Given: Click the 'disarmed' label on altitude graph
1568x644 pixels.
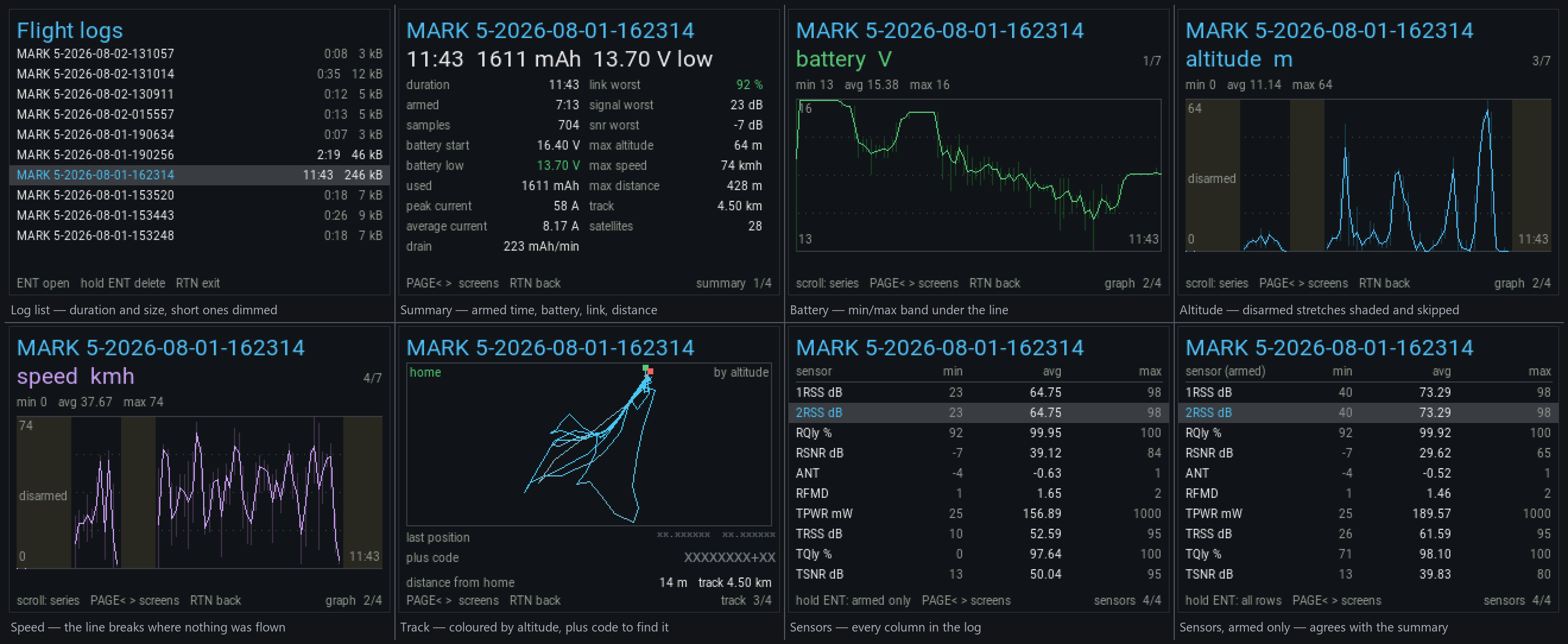Looking at the screenshot, I should click(x=1211, y=178).
